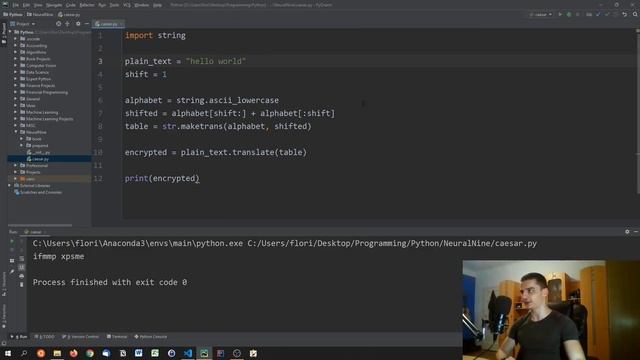
Task: Open the Run tool window button
Action: (19, 337)
